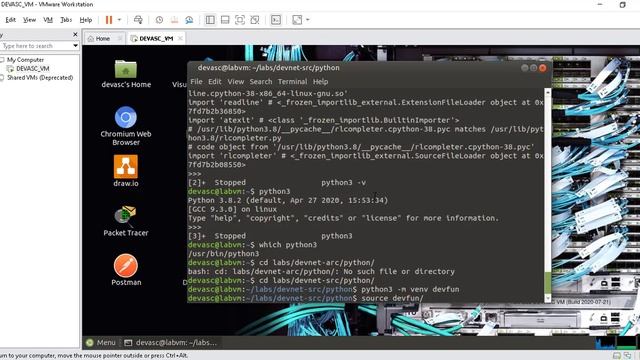
Task: Open the power options dropdown arrow
Action: (119, 20)
